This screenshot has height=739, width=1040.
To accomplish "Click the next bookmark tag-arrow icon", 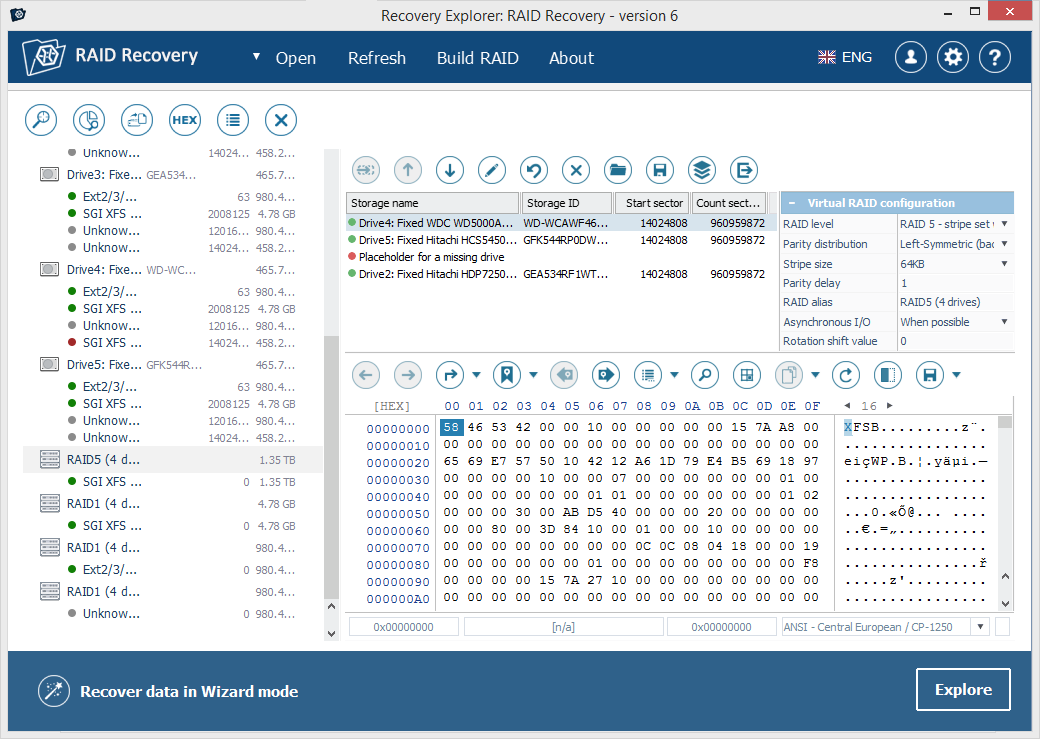I will 606,375.
